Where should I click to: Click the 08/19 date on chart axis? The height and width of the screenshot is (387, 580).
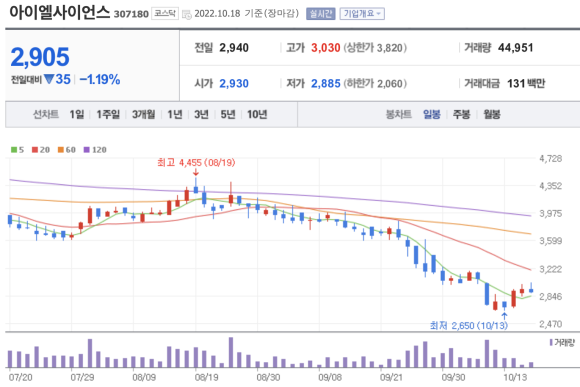(206, 377)
